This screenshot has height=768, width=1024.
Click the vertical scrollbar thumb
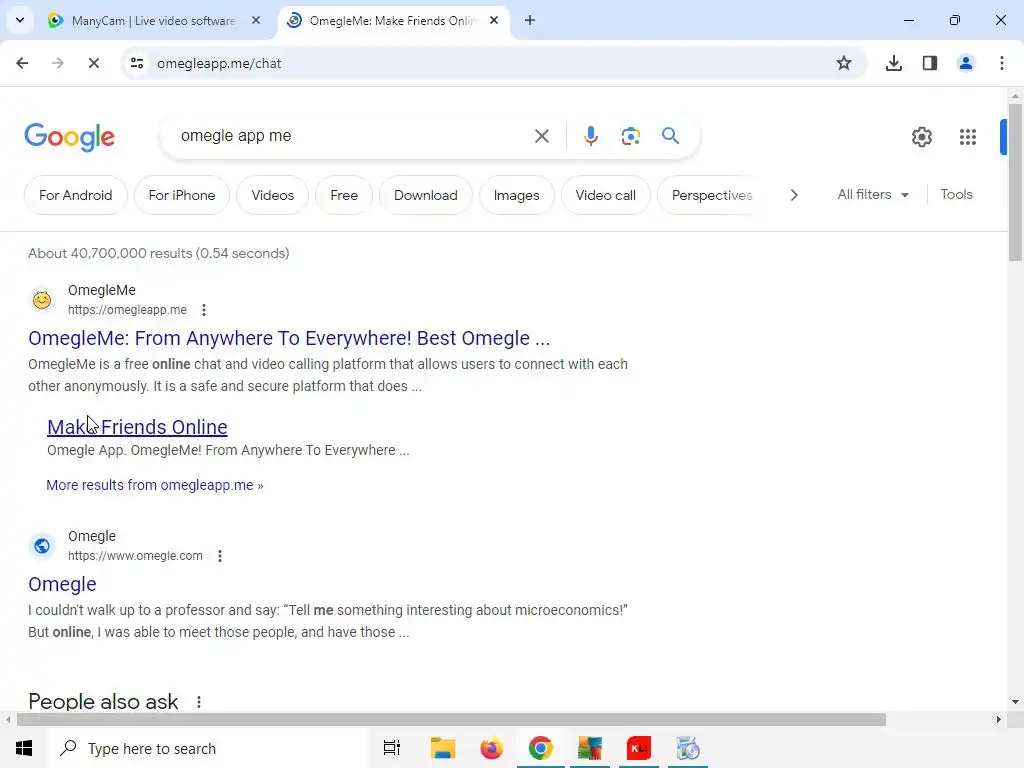[x=1015, y=182]
